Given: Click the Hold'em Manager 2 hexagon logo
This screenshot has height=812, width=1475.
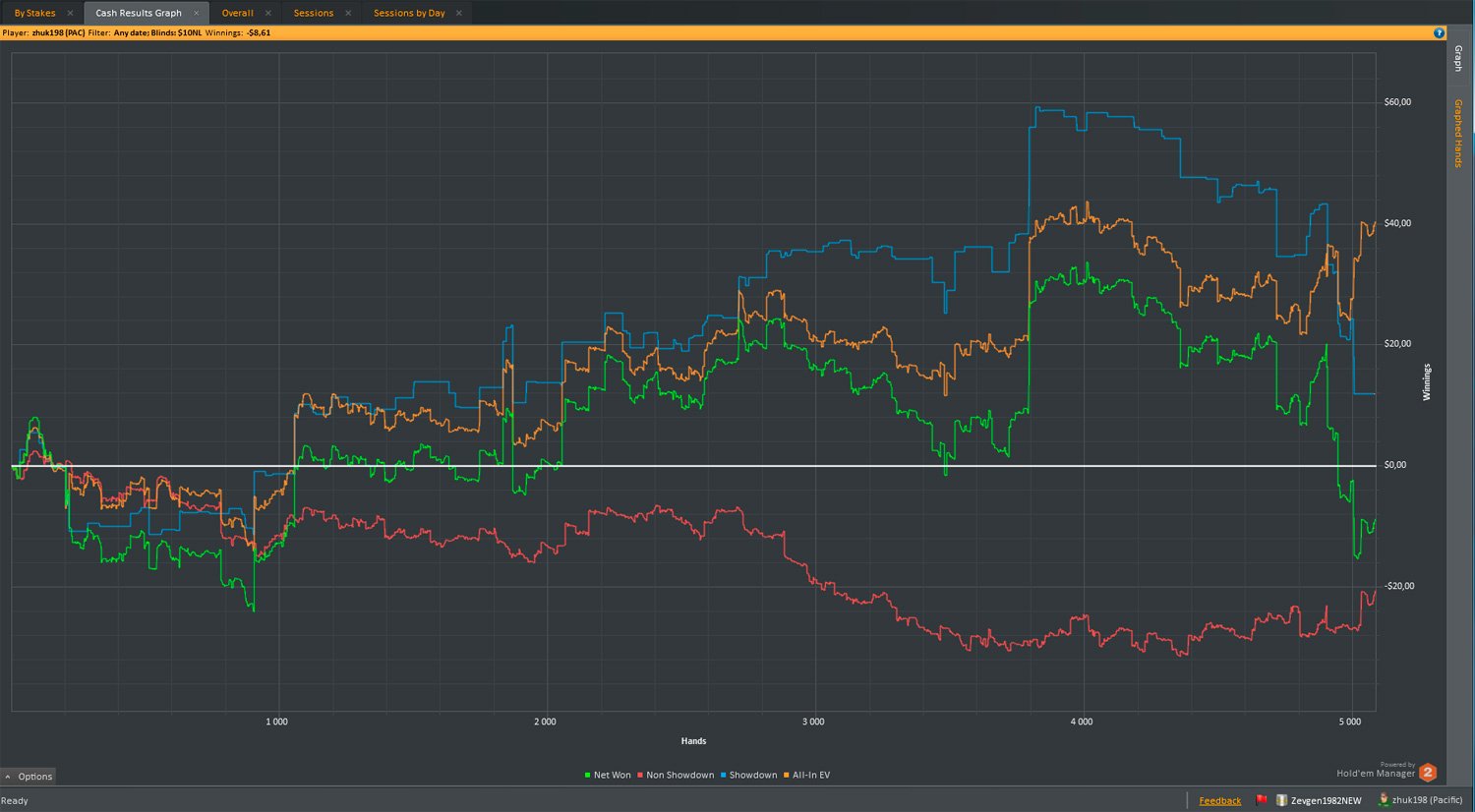Looking at the screenshot, I should (x=1428, y=773).
